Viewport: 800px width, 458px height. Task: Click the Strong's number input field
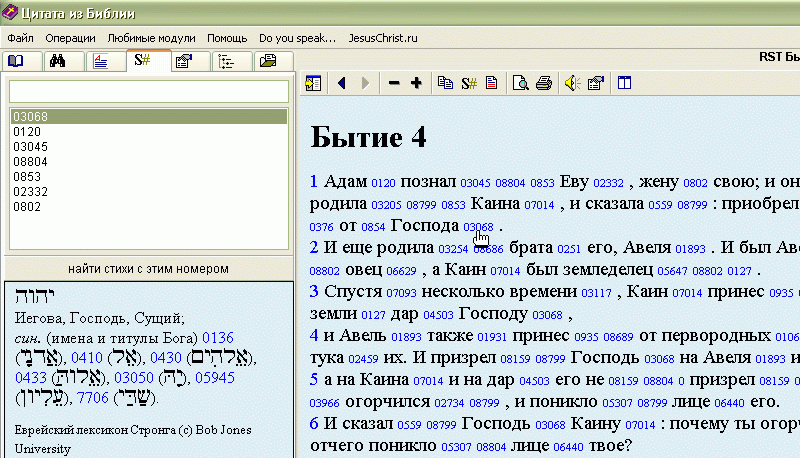pos(148,91)
